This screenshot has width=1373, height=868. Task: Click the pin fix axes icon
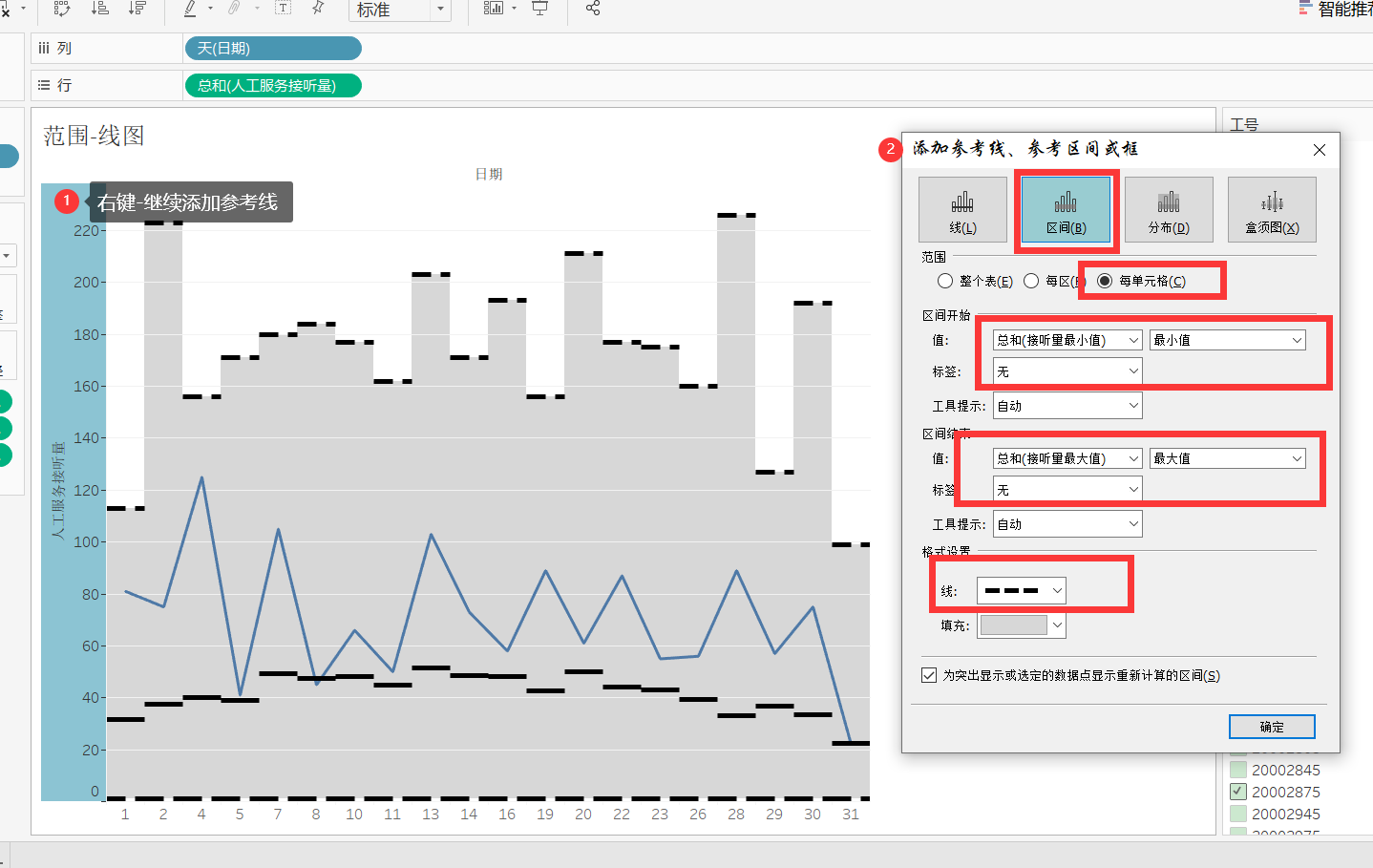click(x=318, y=9)
